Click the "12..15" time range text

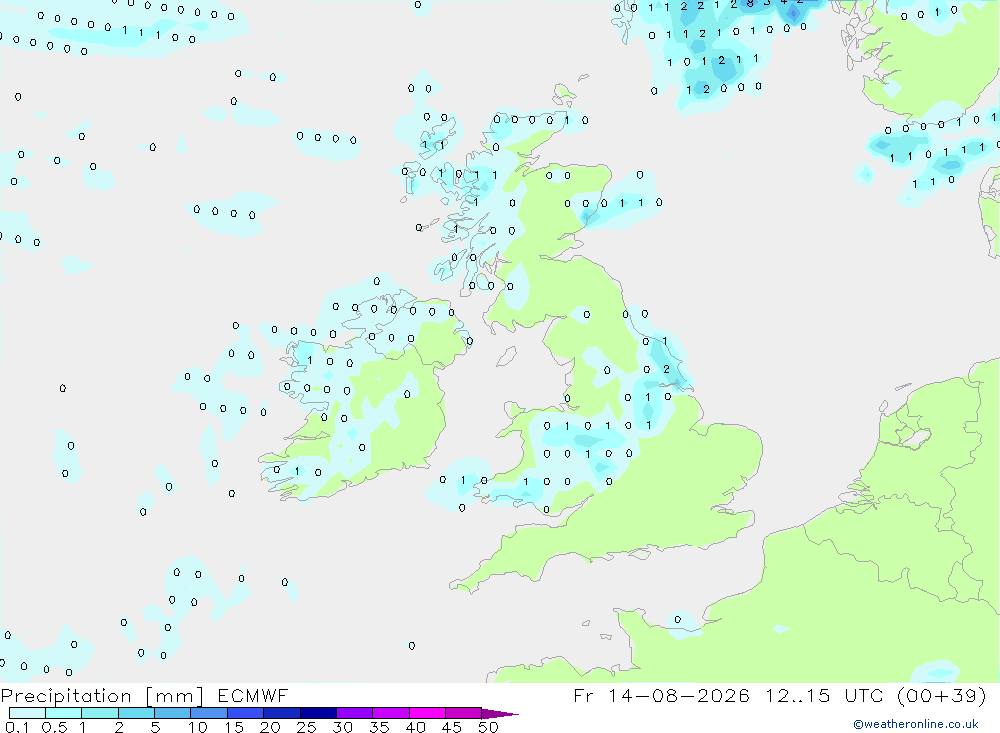coord(798,695)
